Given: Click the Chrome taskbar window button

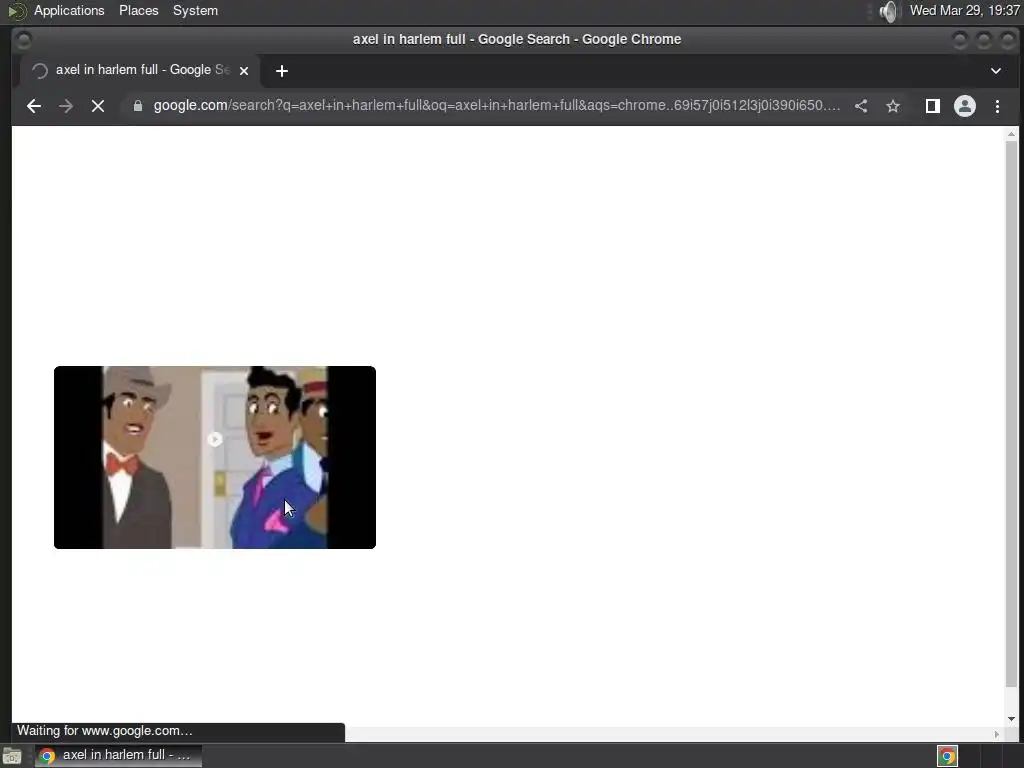Looking at the screenshot, I should pyautogui.click(x=118, y=756).
